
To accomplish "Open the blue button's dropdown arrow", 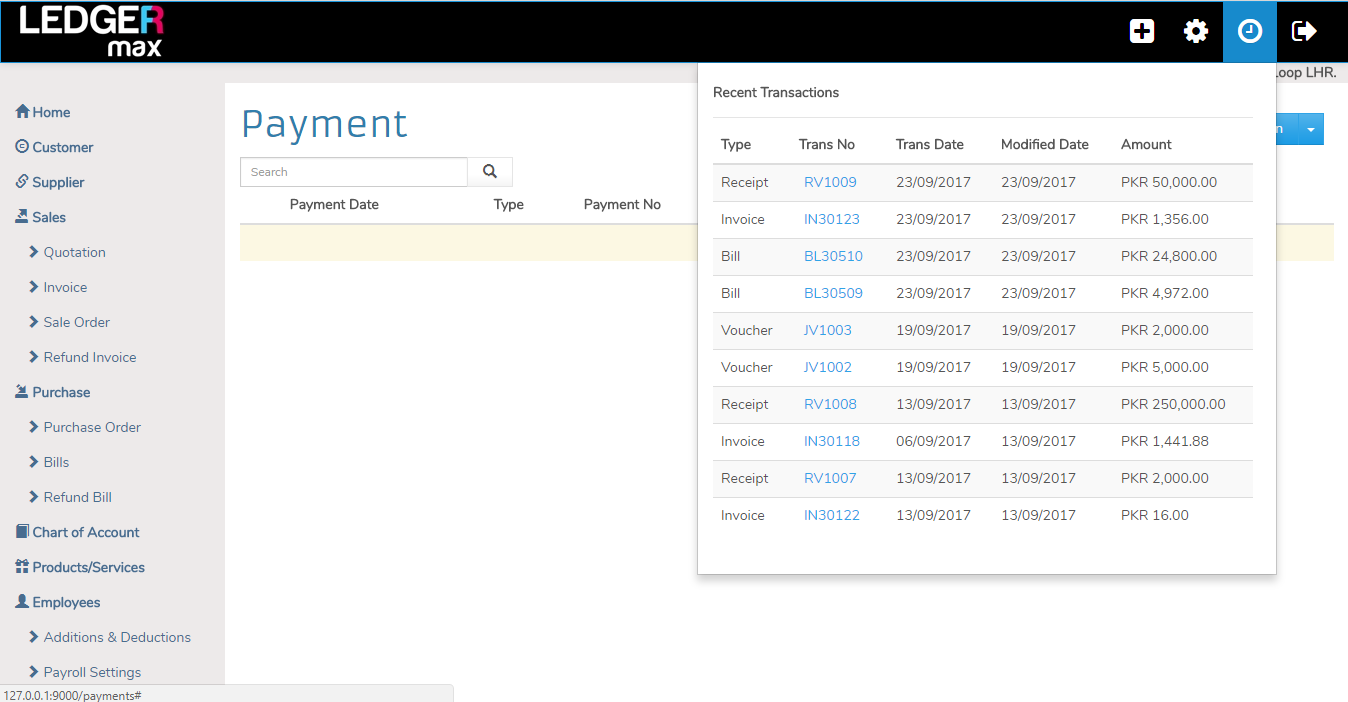I will click(x=1310, y=129).
